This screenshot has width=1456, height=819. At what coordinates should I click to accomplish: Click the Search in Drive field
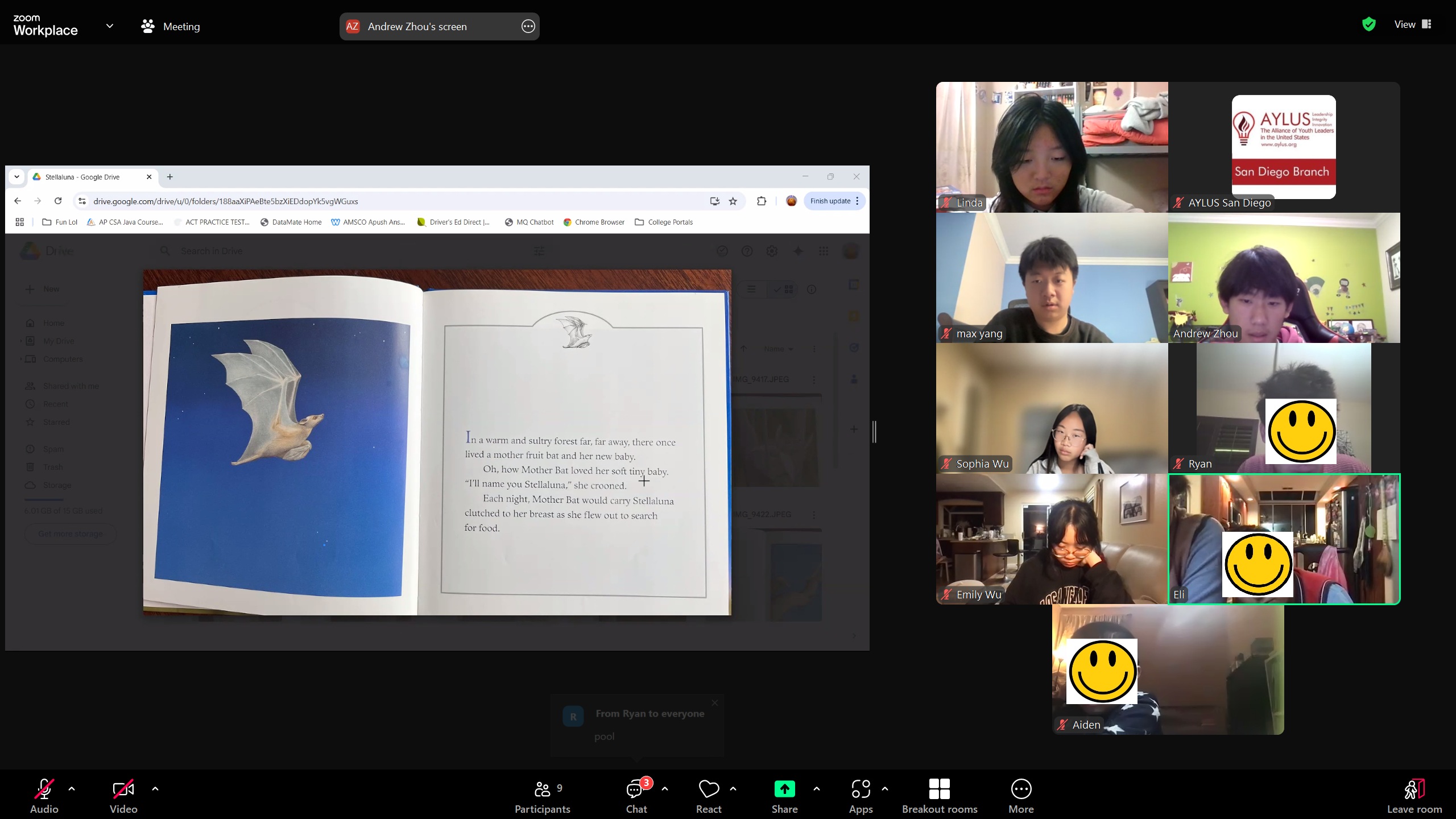(353, 251)
